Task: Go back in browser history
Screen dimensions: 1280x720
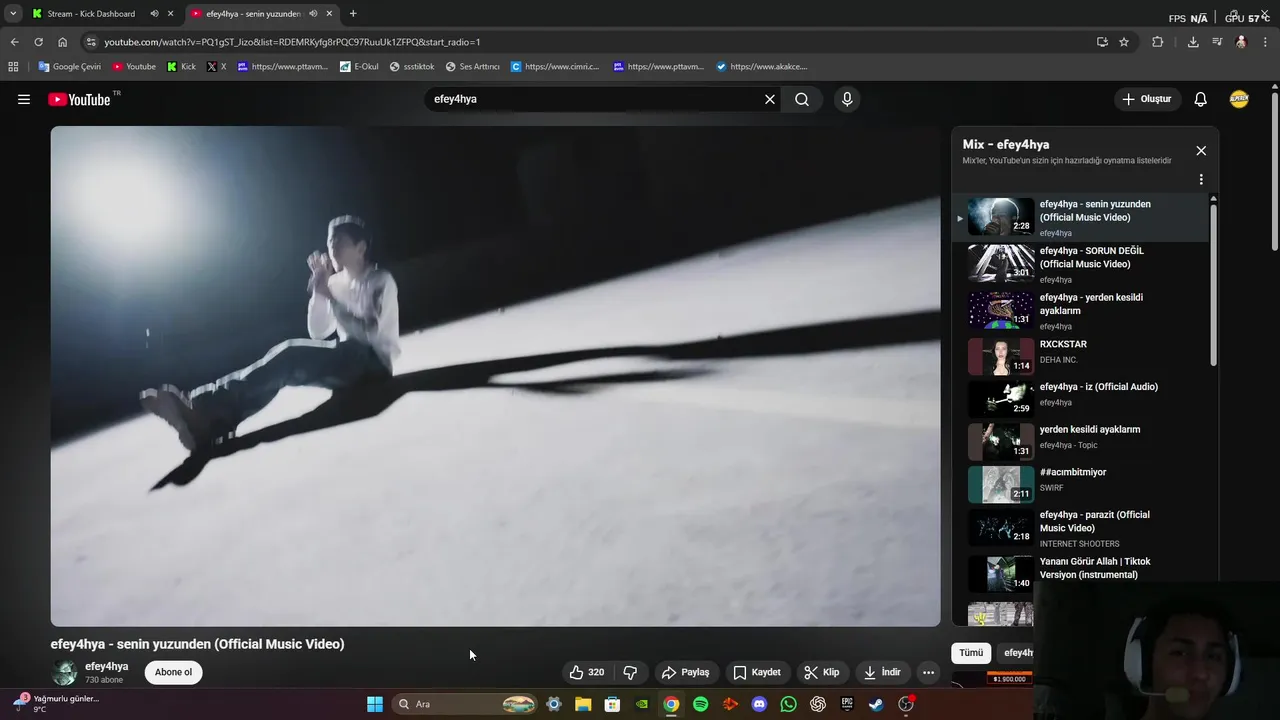Action: pyautogui.click(x=14, y=42)
